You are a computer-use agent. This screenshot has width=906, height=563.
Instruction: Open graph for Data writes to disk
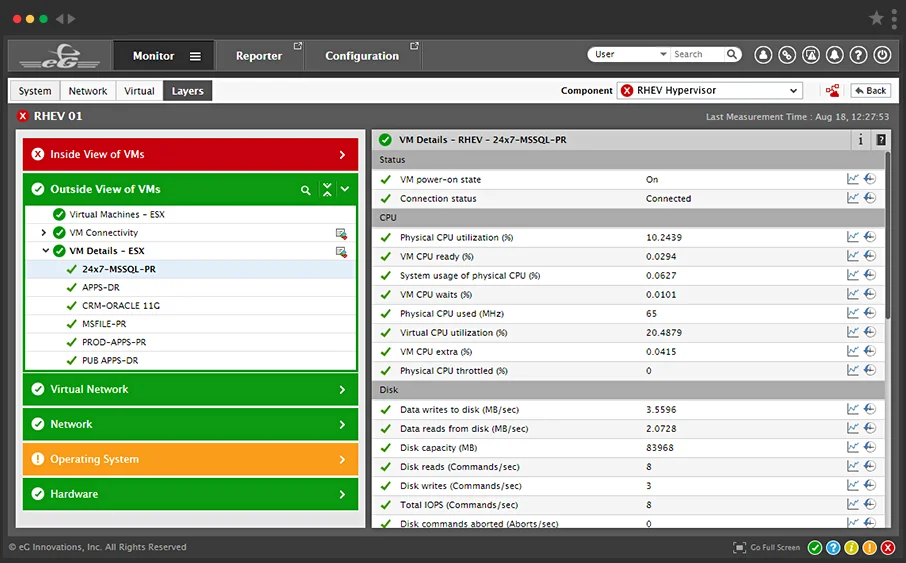pyautogui.click(x=852, y=409)
